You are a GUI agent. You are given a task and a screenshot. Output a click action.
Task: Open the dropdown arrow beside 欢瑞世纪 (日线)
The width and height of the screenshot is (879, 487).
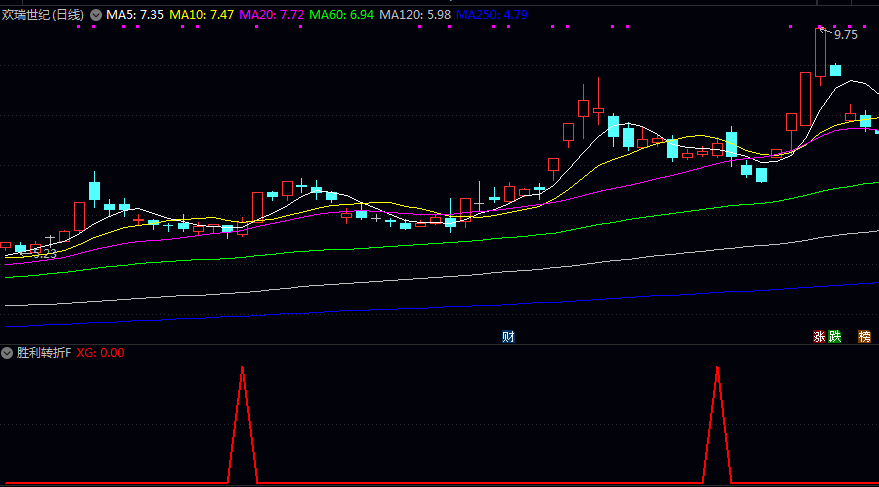[96, 16]
